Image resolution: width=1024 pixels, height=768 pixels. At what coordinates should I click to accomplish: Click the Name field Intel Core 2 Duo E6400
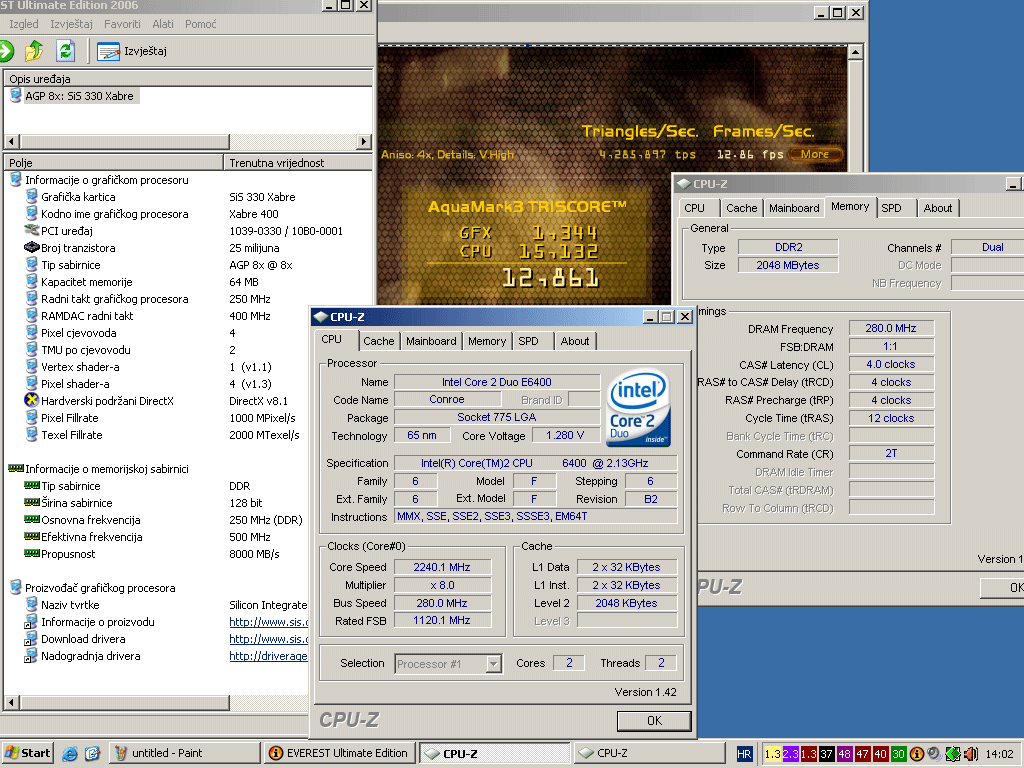[x=497, y=382]
